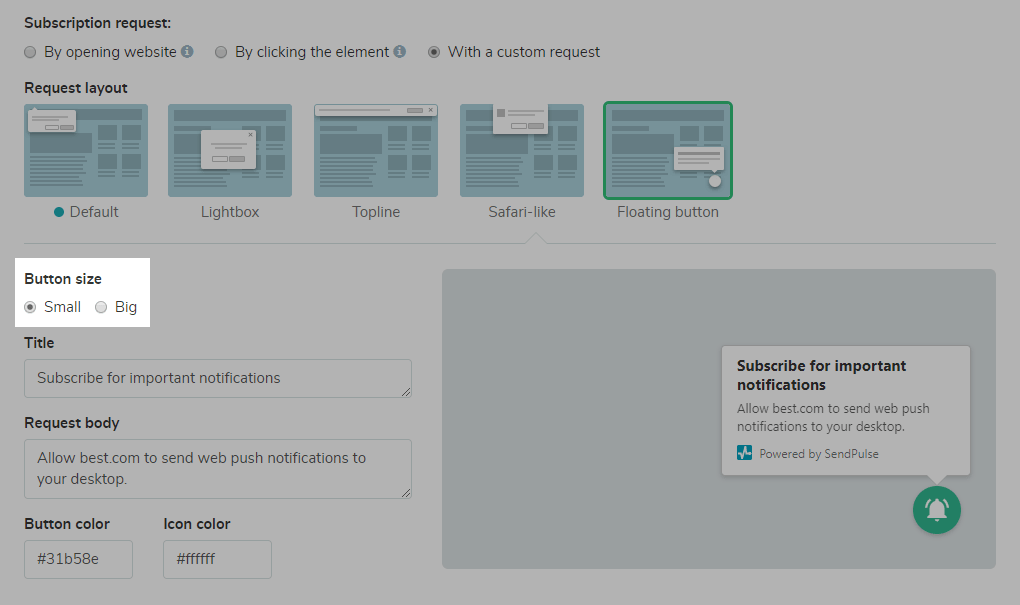This screenshot has width=1020, height=605.
Task: Select the Safari-like layout thumbnail
Action: coord(522,150)
